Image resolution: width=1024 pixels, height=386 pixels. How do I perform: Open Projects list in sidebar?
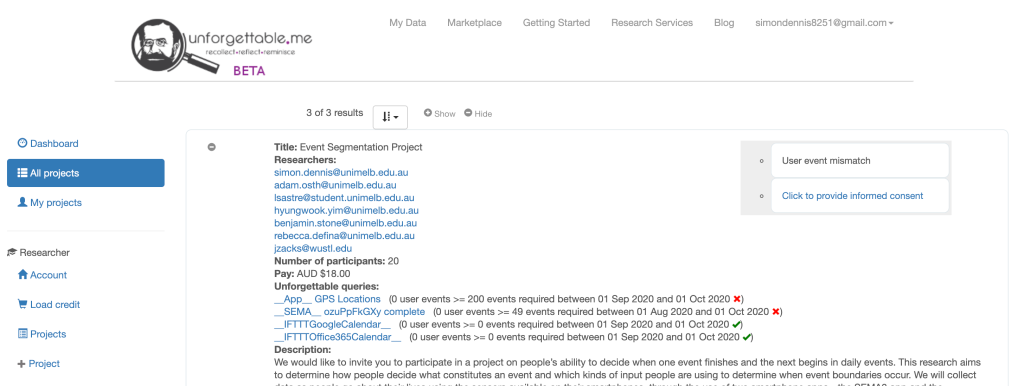click(x=42, y=334)
